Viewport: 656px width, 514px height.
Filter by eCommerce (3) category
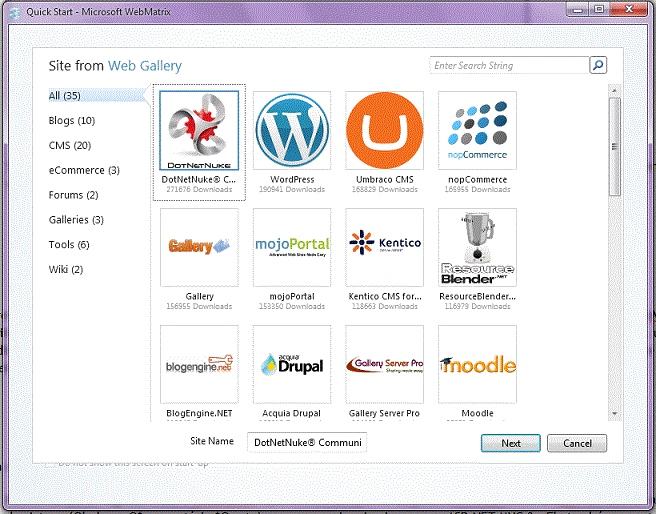tap(84, 170)
